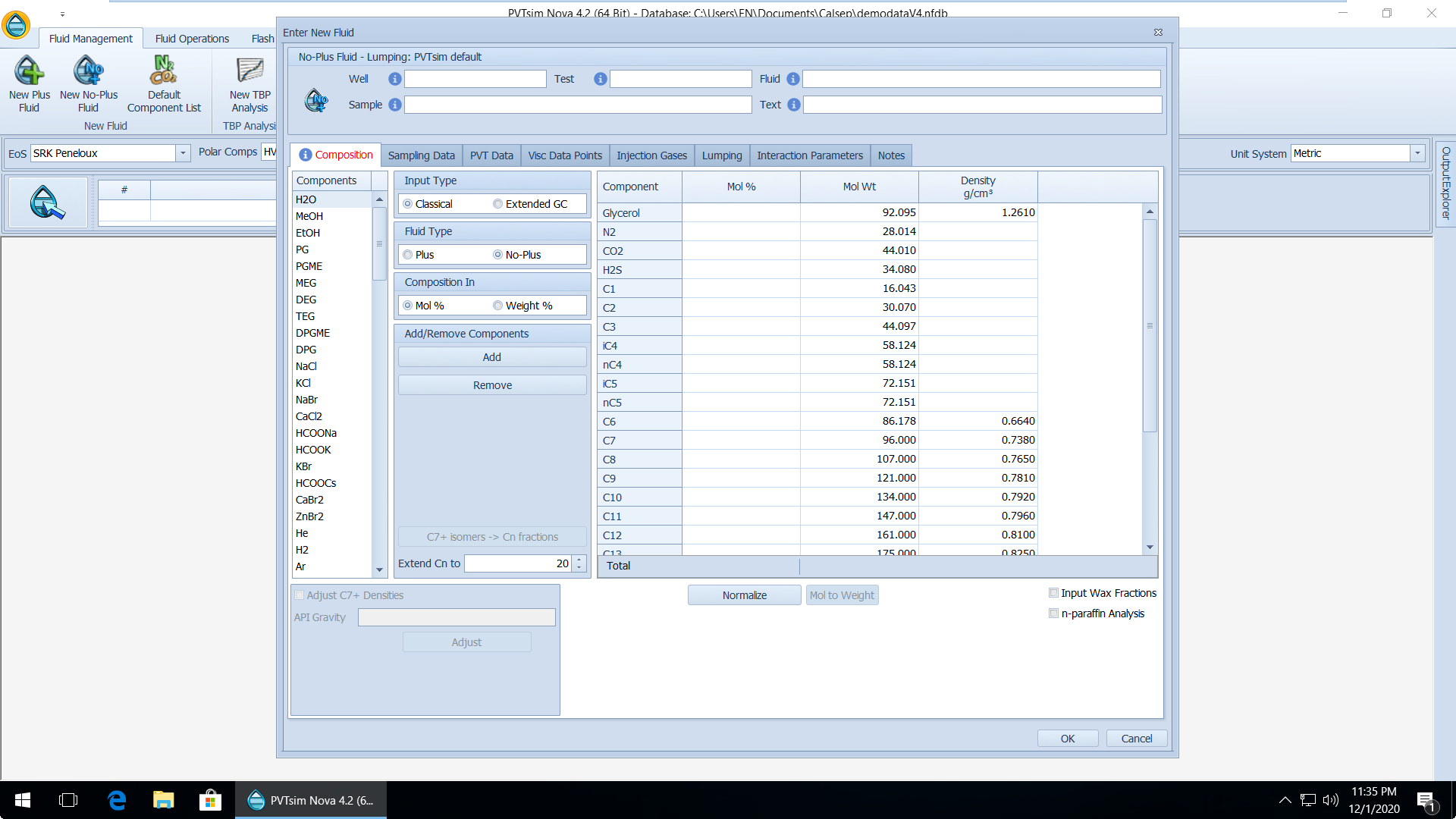Image resolution: width=1456 pixels, height=819 pixels.
Task: Click the Components list down arrow
Action: pyautogui.click(x=379, y=570)
